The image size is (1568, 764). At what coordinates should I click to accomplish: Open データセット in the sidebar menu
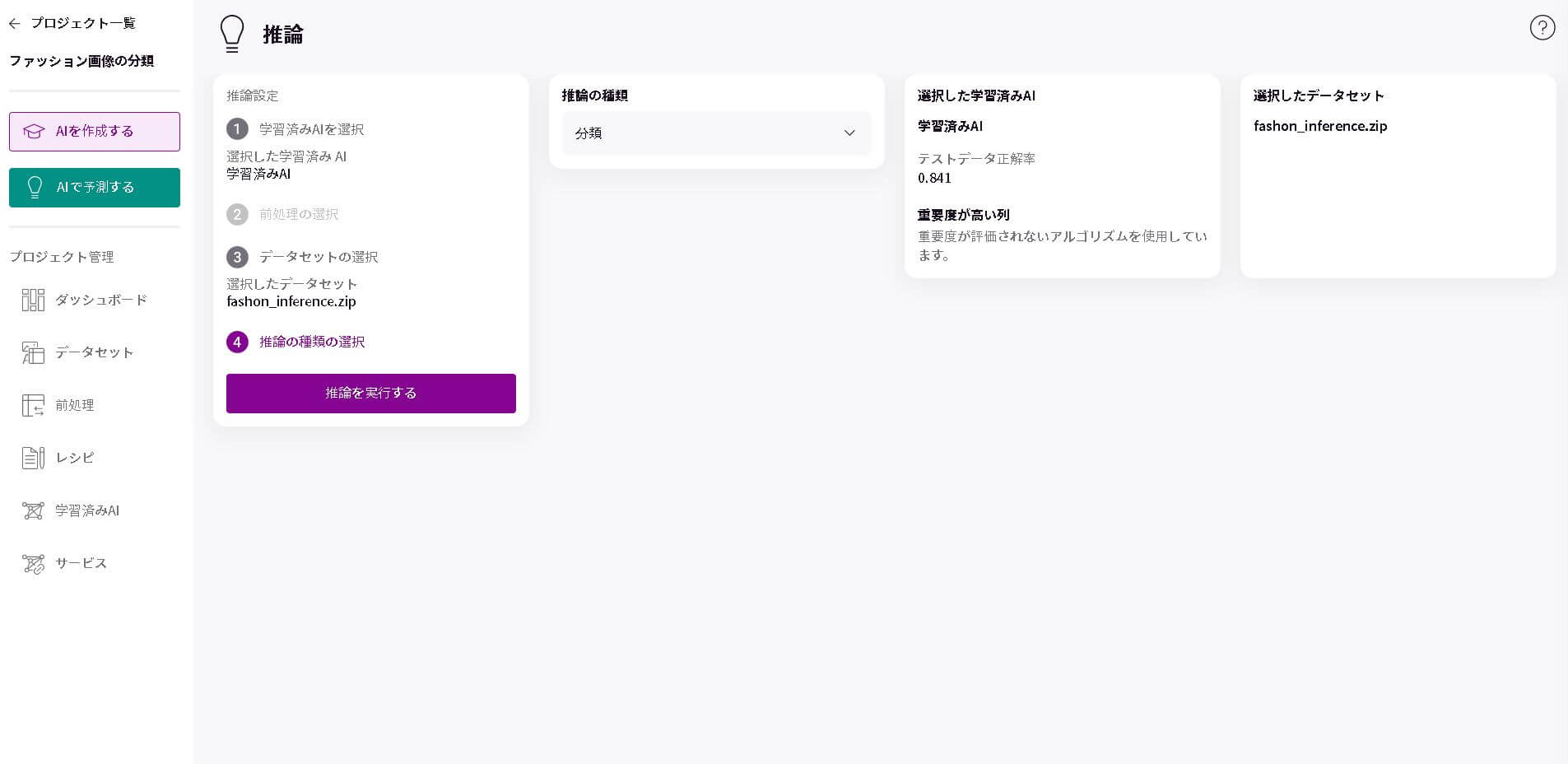[x=94, y=353]
